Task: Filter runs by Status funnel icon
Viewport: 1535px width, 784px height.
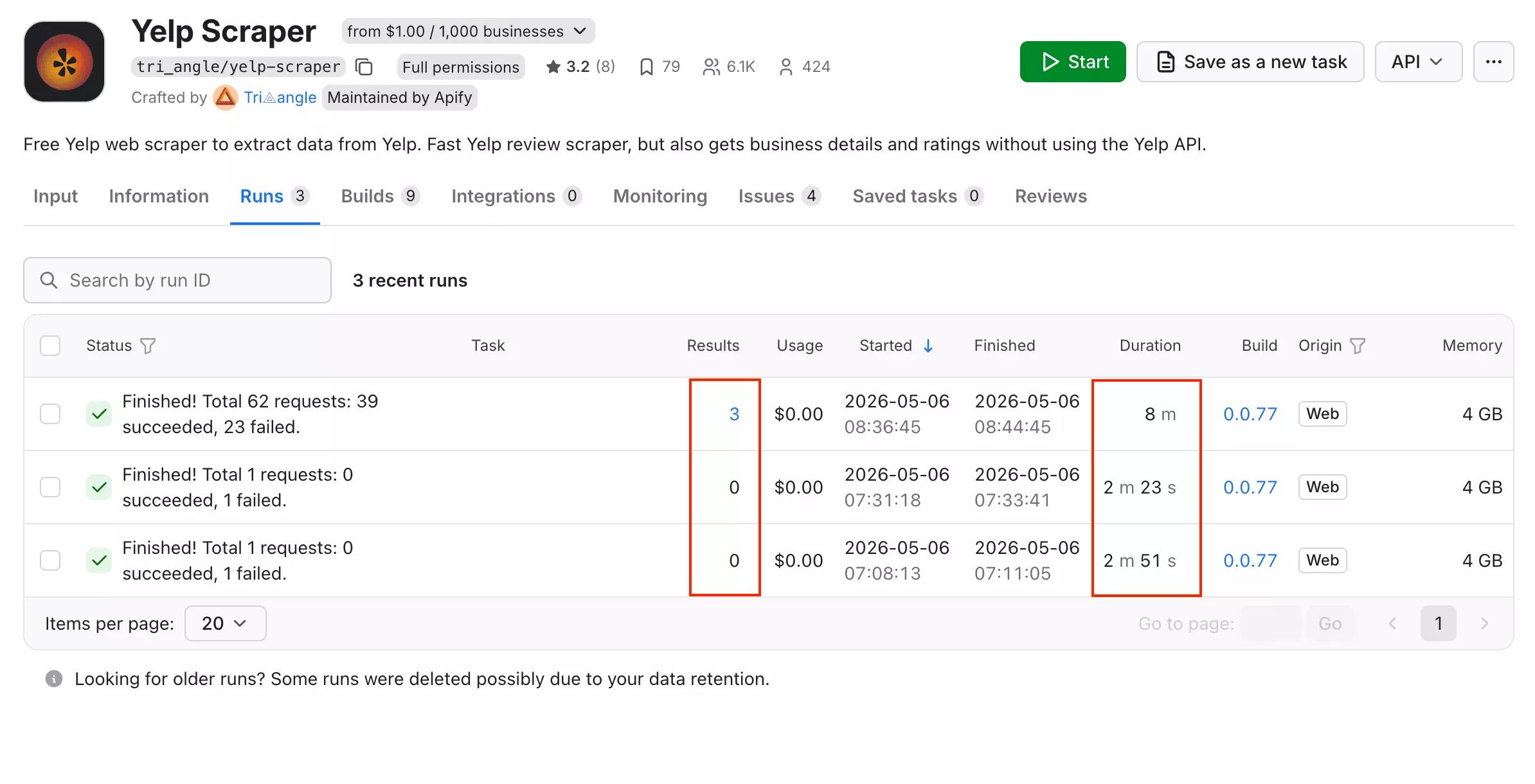Action: (x=148, y=346)
